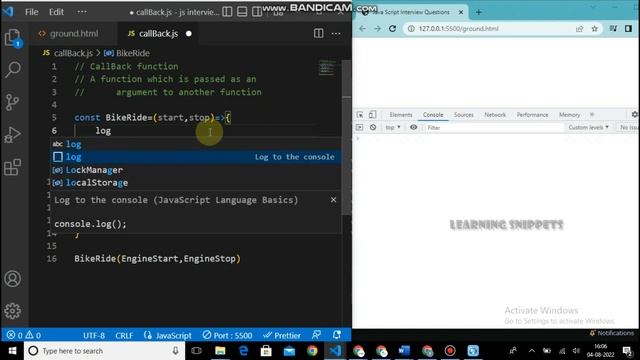Open the Sources tab in DevTools
640x360 pixels.
[464, 115]
